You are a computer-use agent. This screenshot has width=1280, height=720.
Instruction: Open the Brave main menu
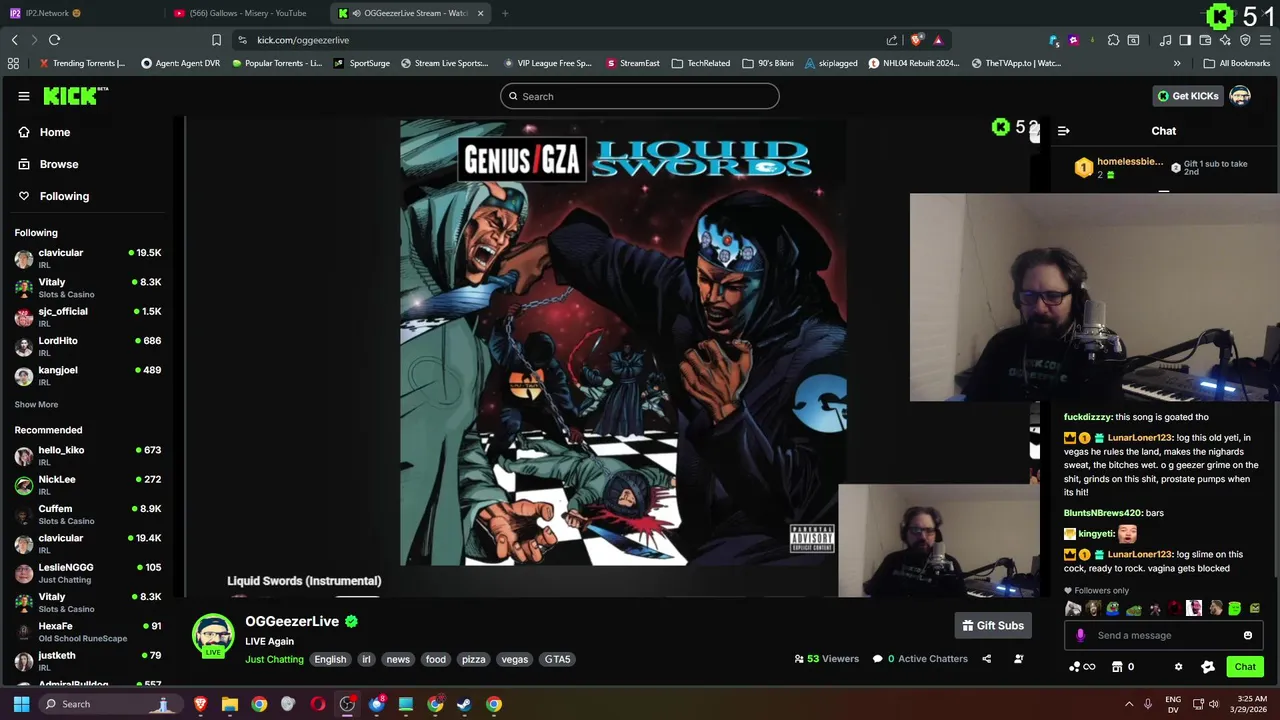pos(1265,40)
